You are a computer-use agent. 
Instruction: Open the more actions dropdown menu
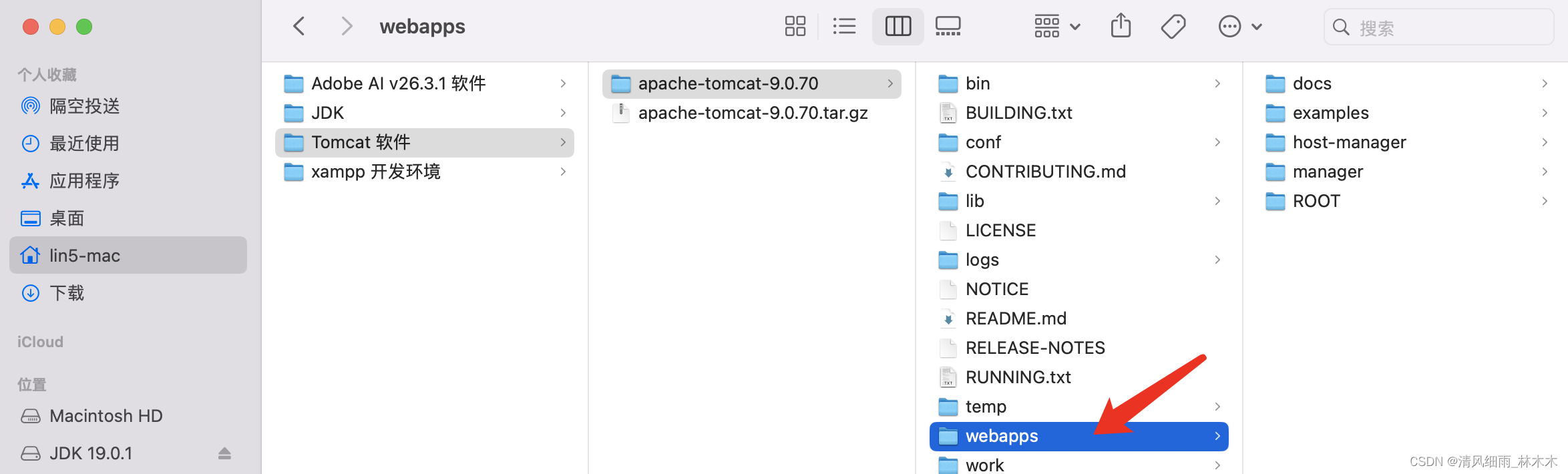tap(1240, 27)
